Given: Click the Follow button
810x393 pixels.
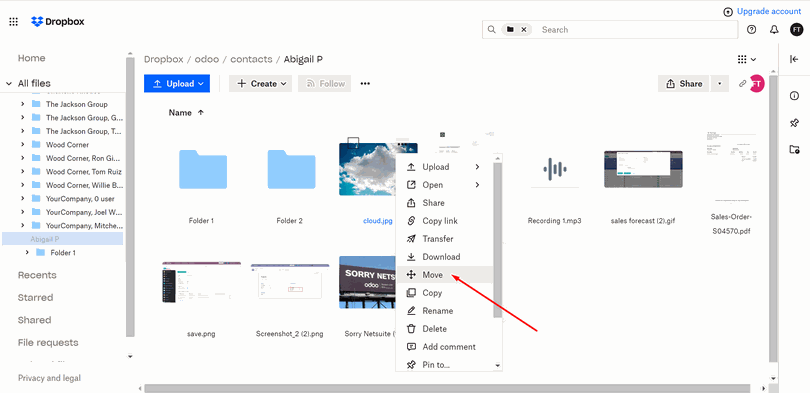Looking at the screenshot, I should tap(324, 84).
